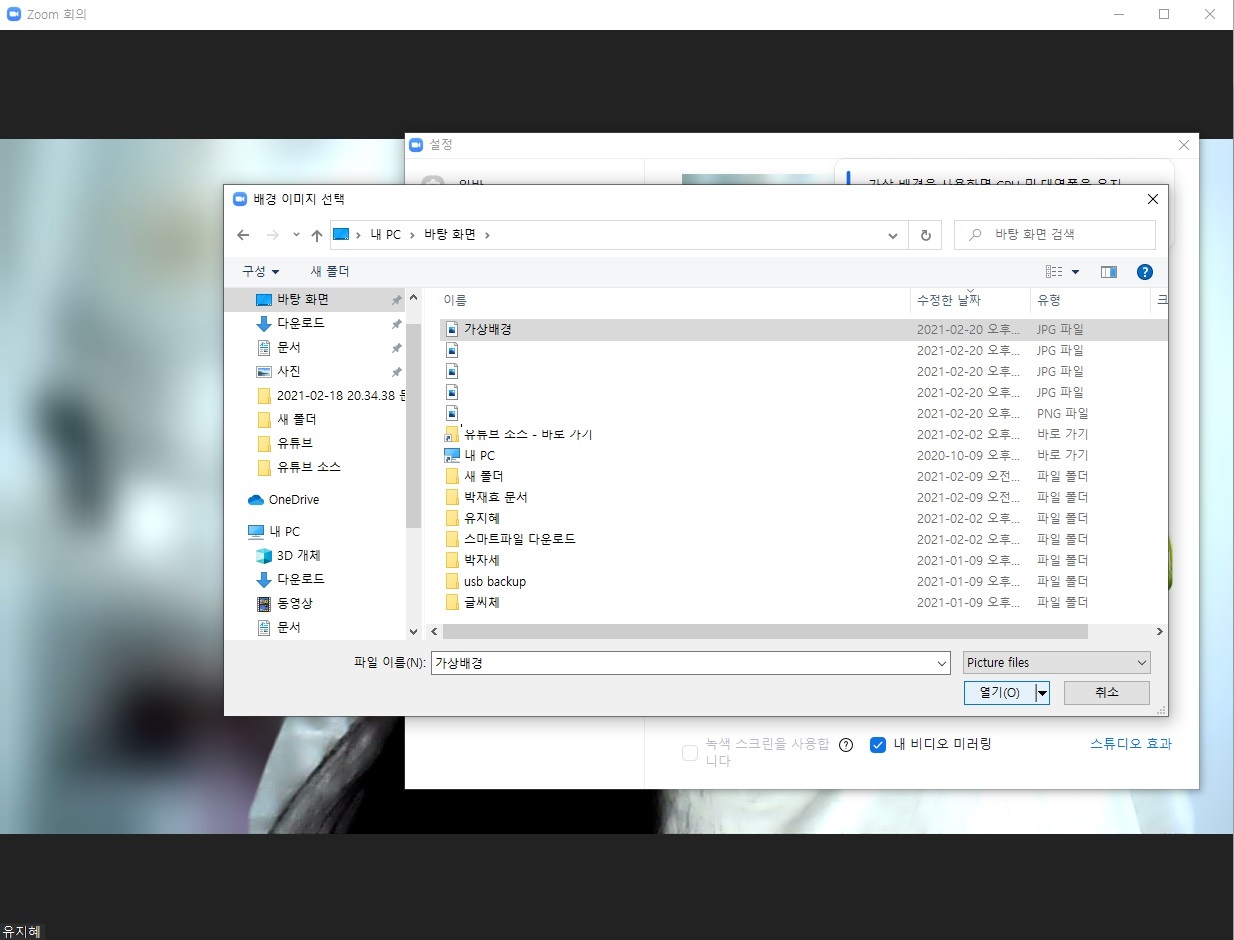Click the horizontal scrollbar of file list
The width and height of the screenshot is (1234, 940).
click(x=765, y=632)
